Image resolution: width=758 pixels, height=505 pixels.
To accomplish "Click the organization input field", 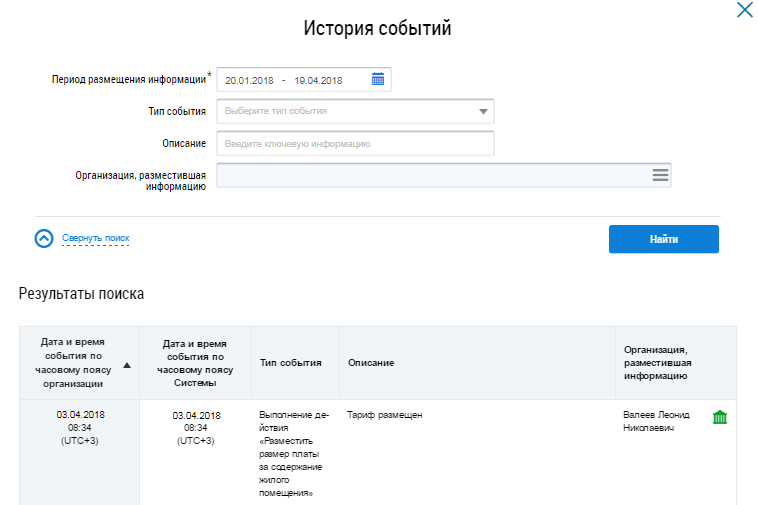I will (x=430, y=175).
